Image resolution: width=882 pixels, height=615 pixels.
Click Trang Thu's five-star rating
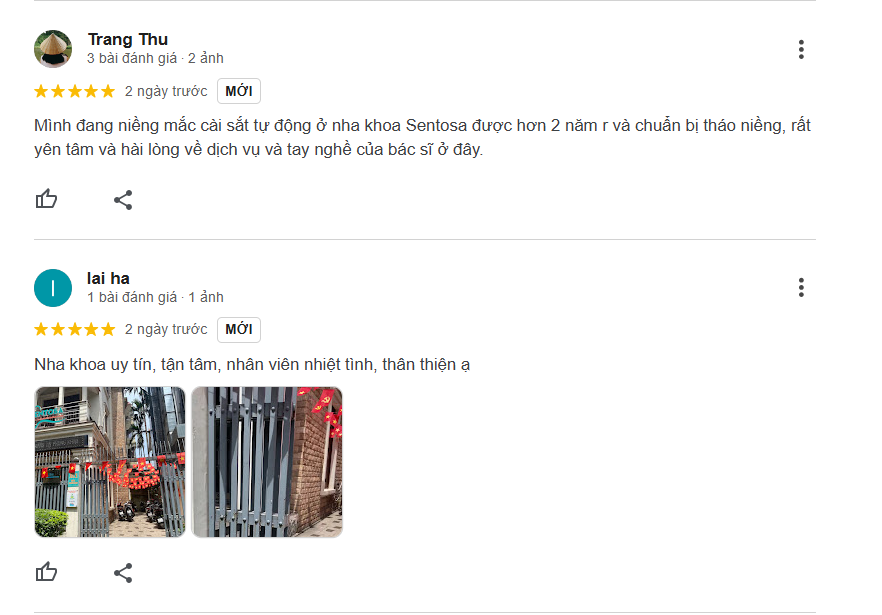tap(75, 91)
